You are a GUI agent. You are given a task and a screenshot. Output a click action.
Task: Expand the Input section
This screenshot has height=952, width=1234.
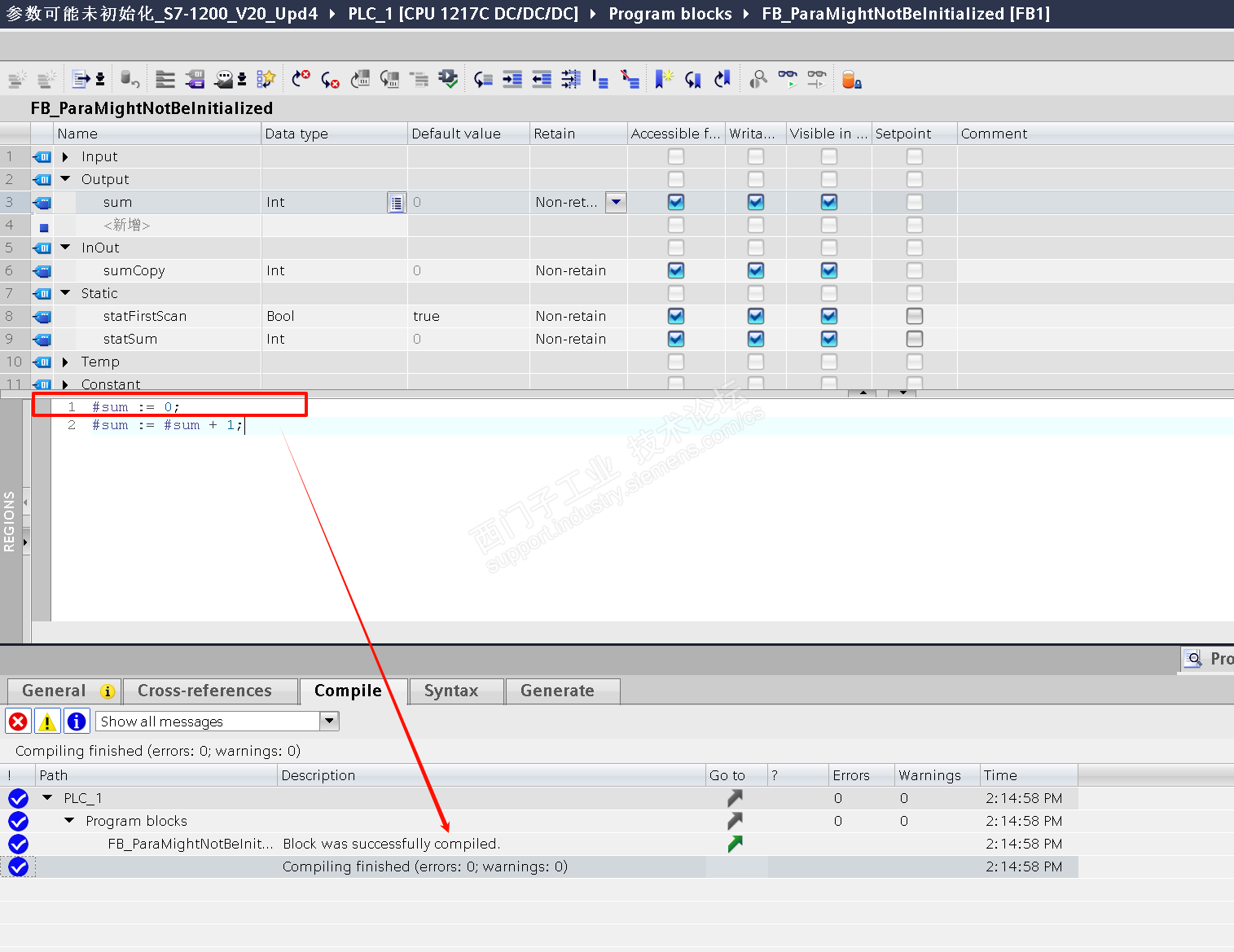[65, 156]
